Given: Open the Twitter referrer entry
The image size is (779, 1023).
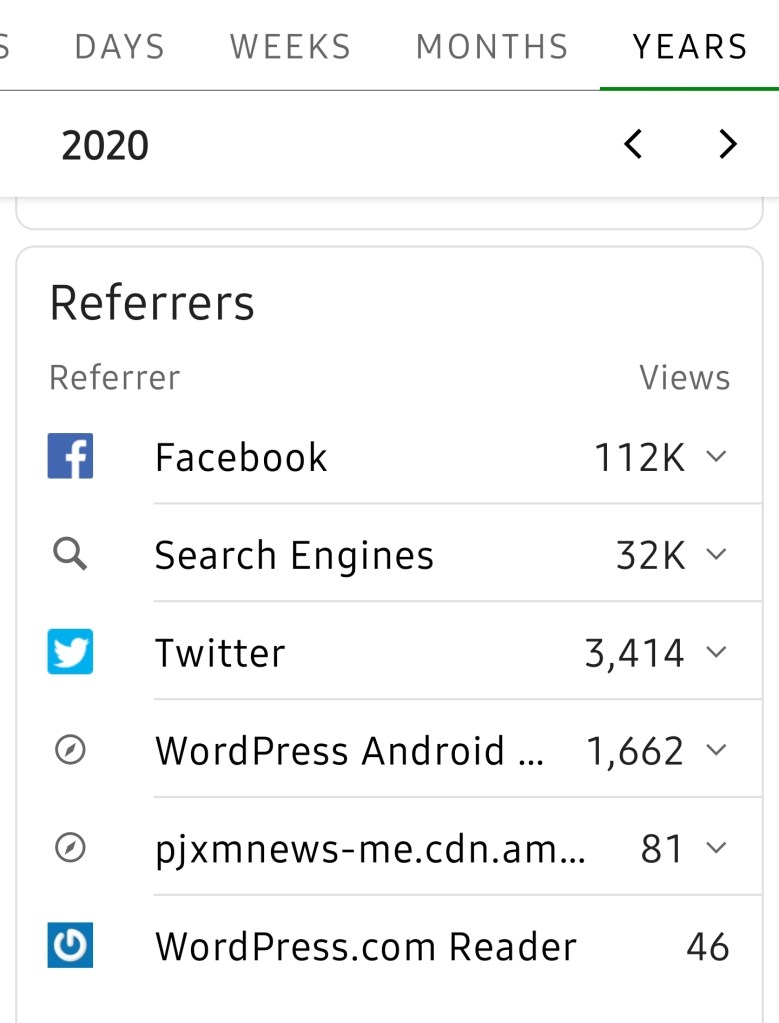Looking at the screenshot, I should click(x=220, y=653).
